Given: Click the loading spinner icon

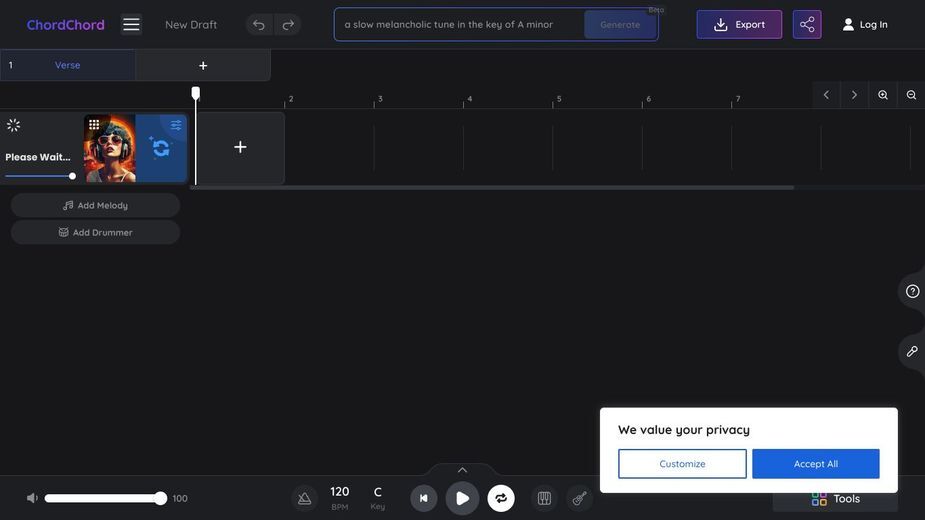Looking at the screenshot, I should pyautogui.click(x=14, y=125).
